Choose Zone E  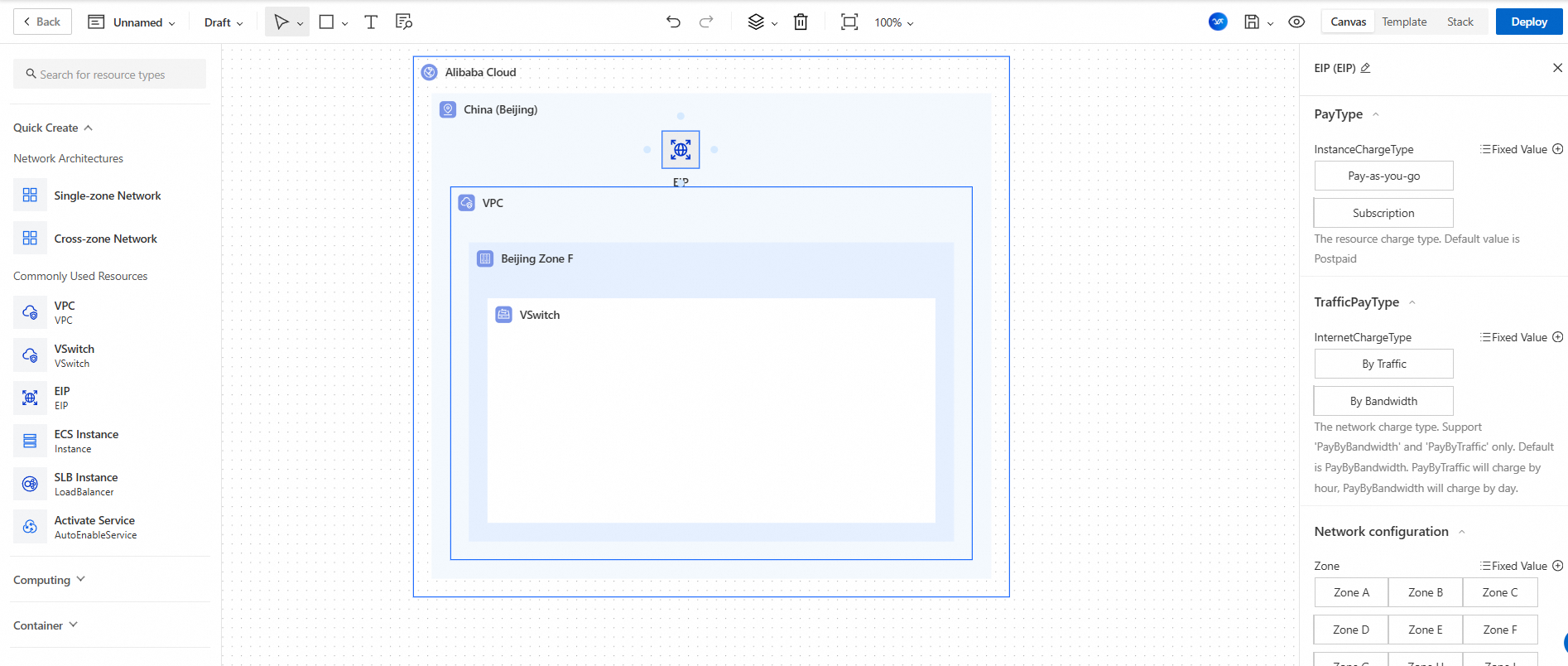point(1426,630)
